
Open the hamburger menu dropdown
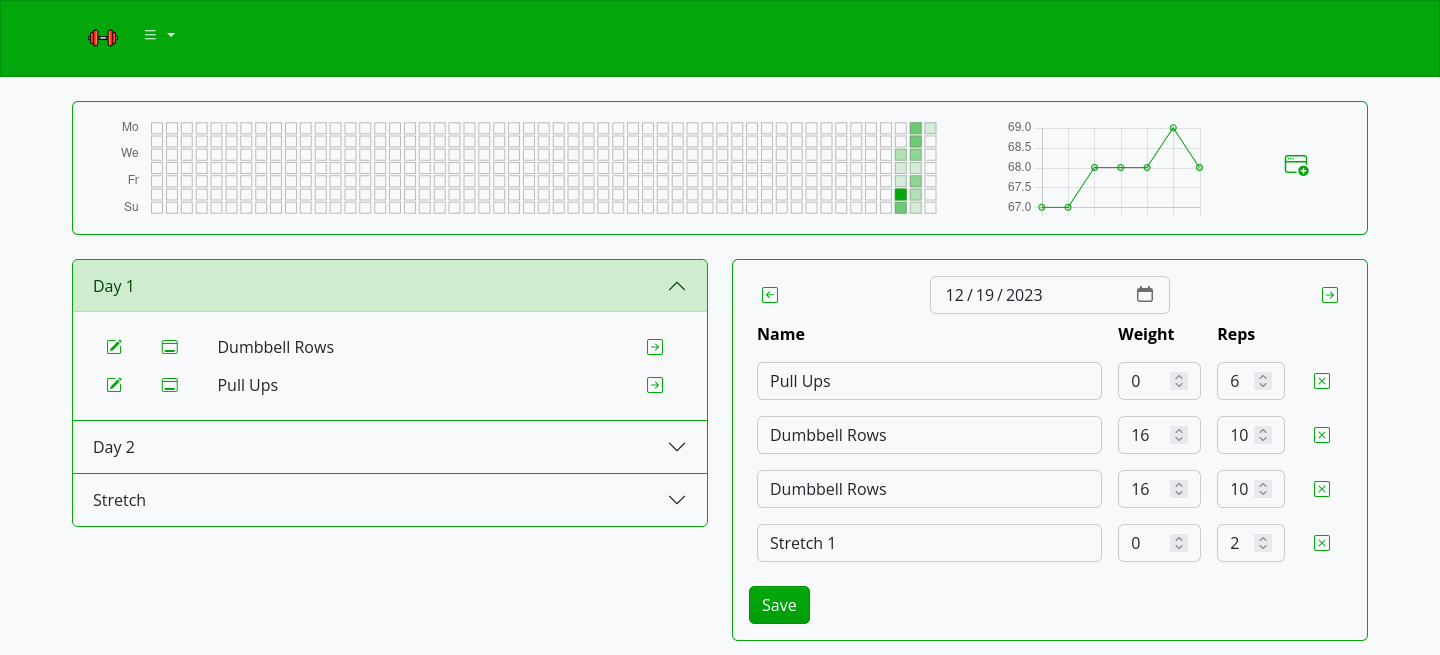(x=159, y=35)
